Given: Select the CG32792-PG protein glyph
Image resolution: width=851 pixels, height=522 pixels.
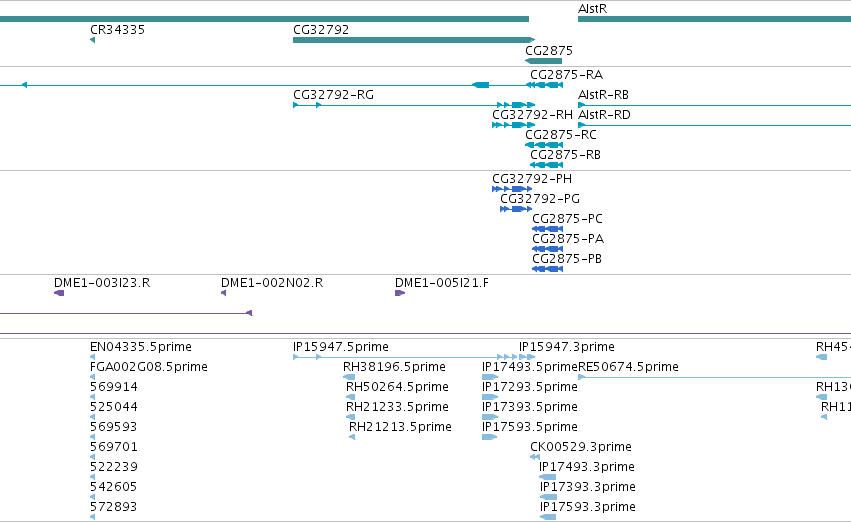Looking at the screenshot, I should (x=516, y=209).
